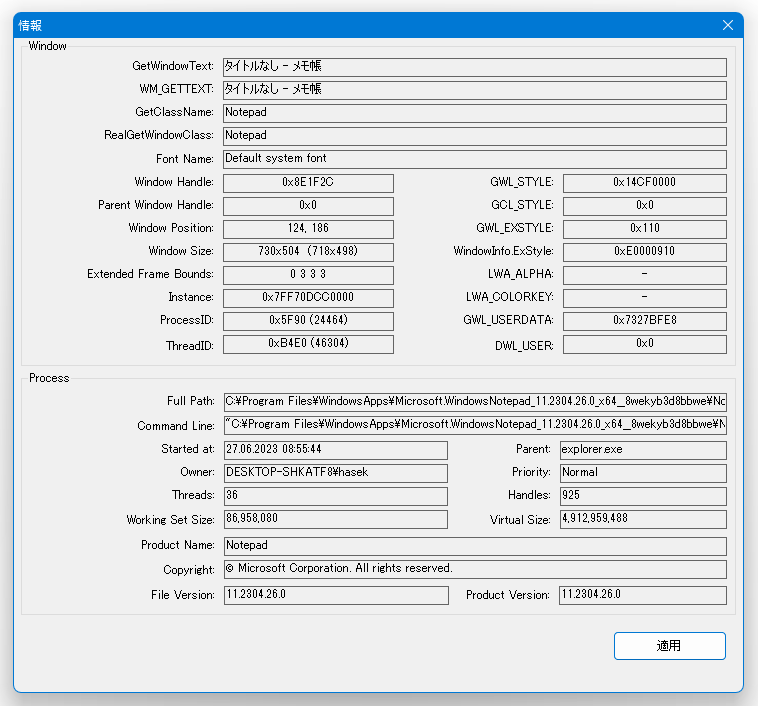Click the Parent Window Handle field

308,206
